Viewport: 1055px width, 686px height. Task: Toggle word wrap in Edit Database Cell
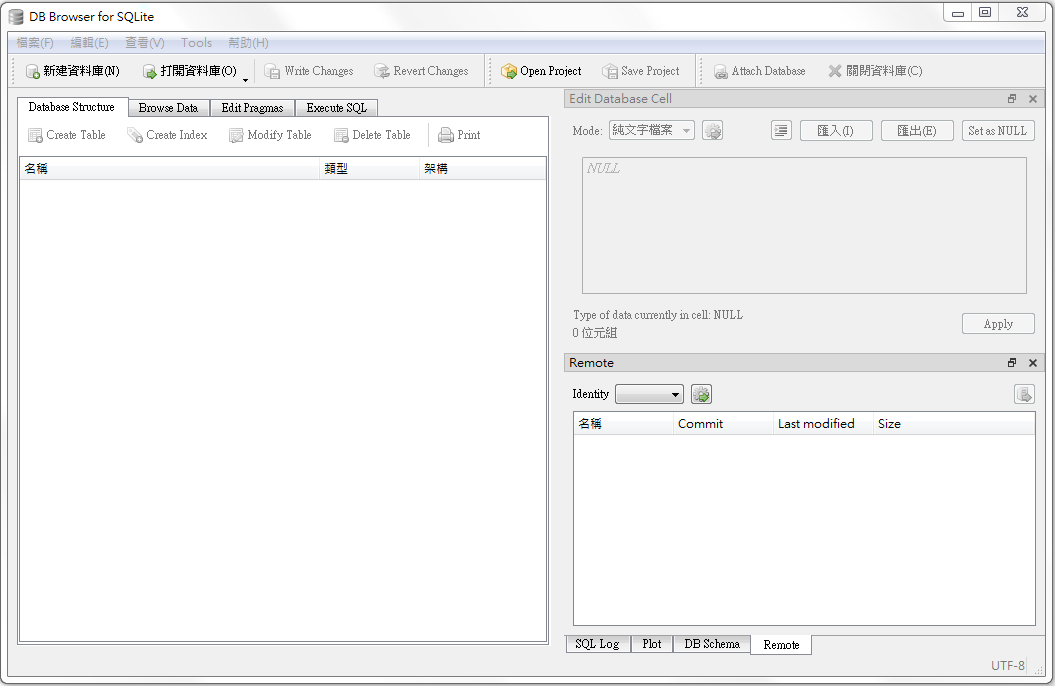tap(781, 130)
